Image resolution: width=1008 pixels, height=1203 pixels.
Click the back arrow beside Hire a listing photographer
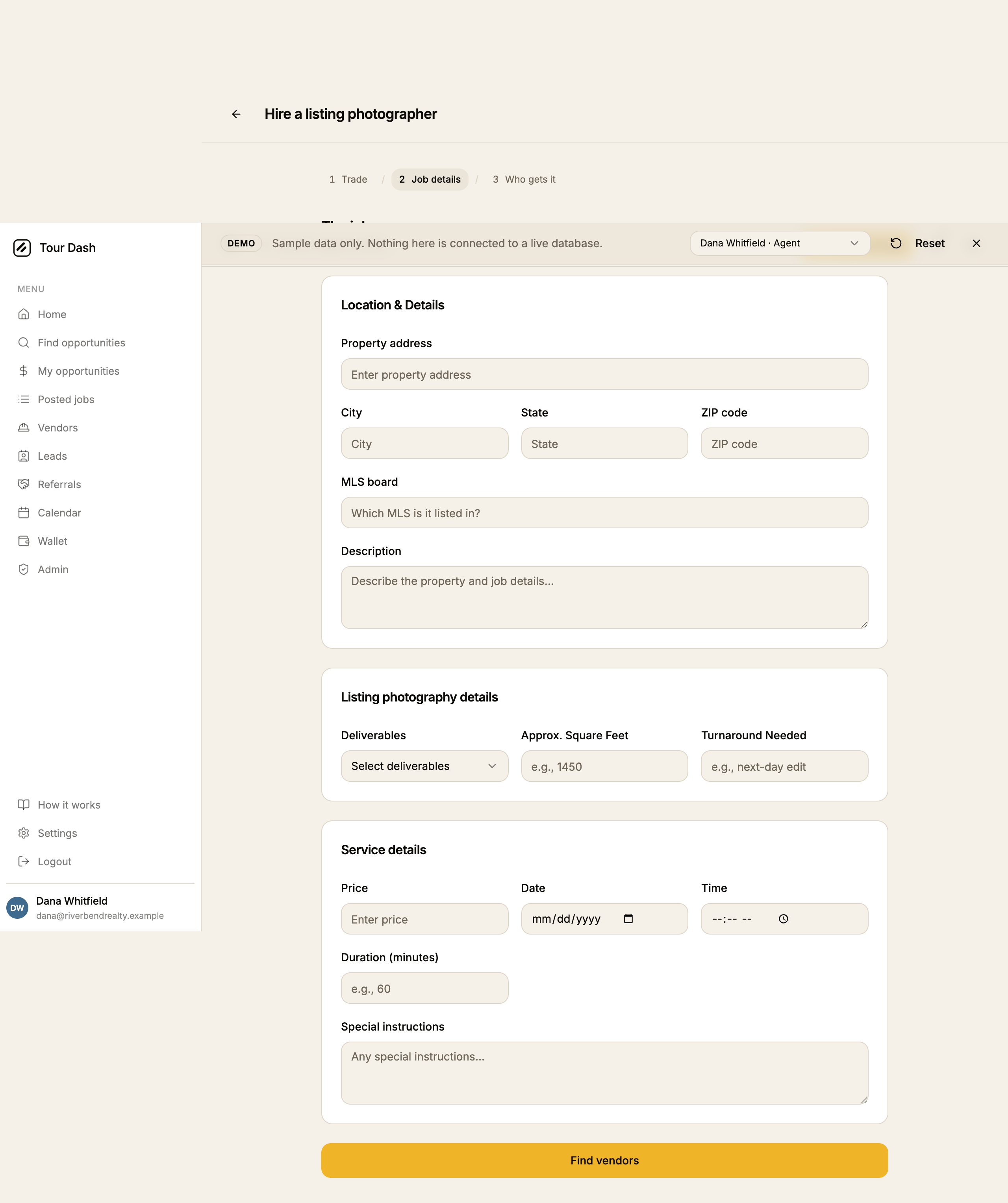click(236, 114)
